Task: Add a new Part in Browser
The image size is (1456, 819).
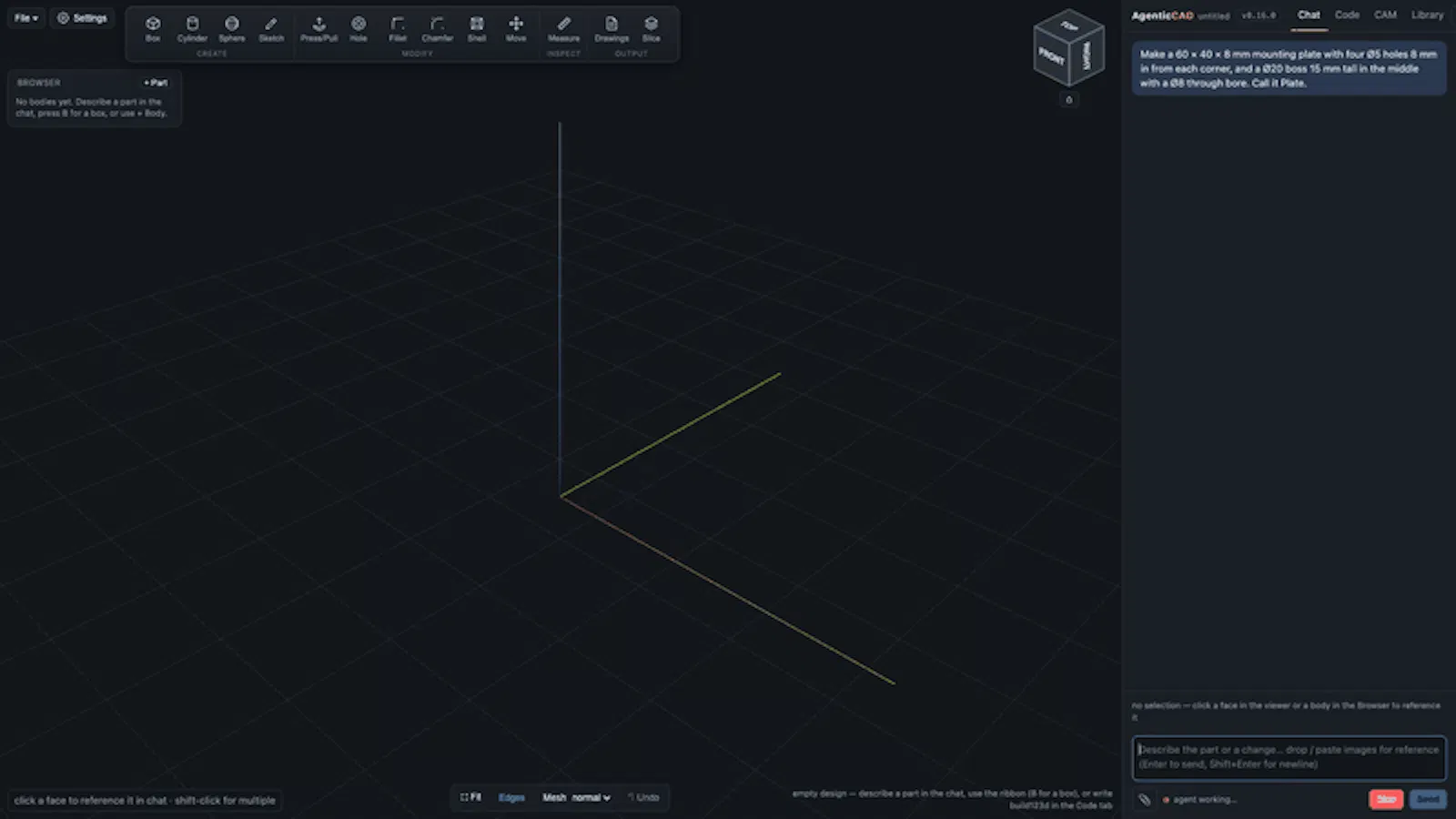Action: [x=156, y=83]
